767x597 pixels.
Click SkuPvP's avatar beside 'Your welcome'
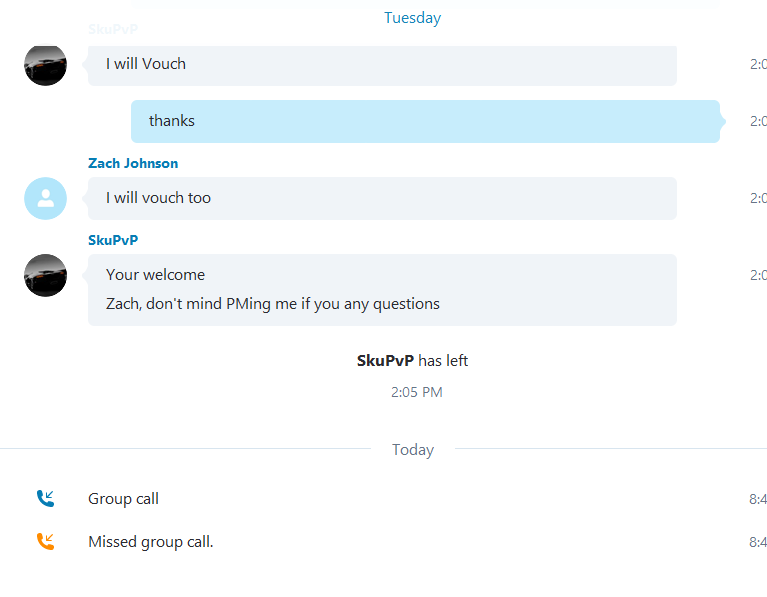click(x=45, y=275)
